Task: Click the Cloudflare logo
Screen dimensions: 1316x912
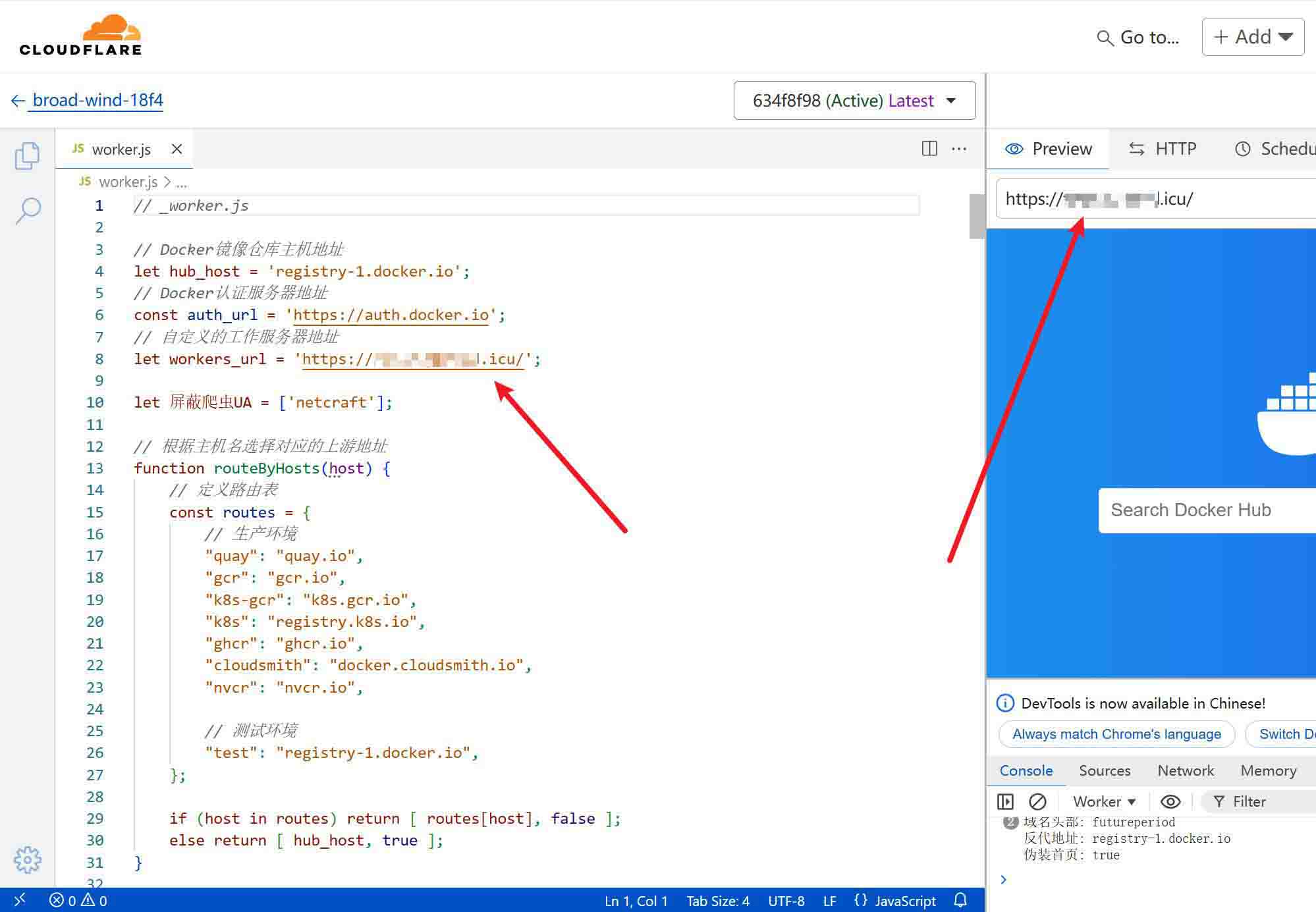Action: point(80,35)
